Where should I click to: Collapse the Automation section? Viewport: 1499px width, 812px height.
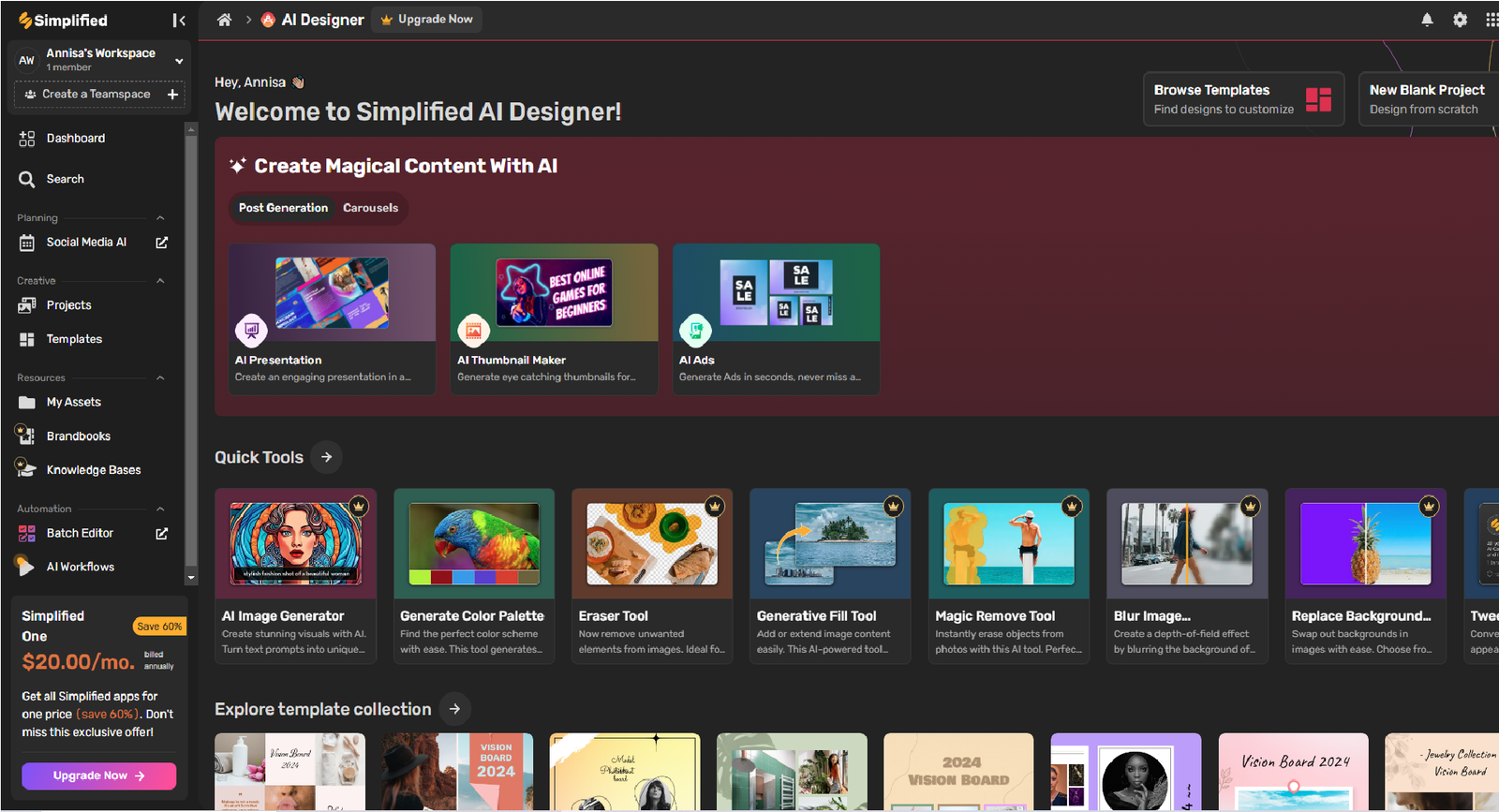coord(160,509)
